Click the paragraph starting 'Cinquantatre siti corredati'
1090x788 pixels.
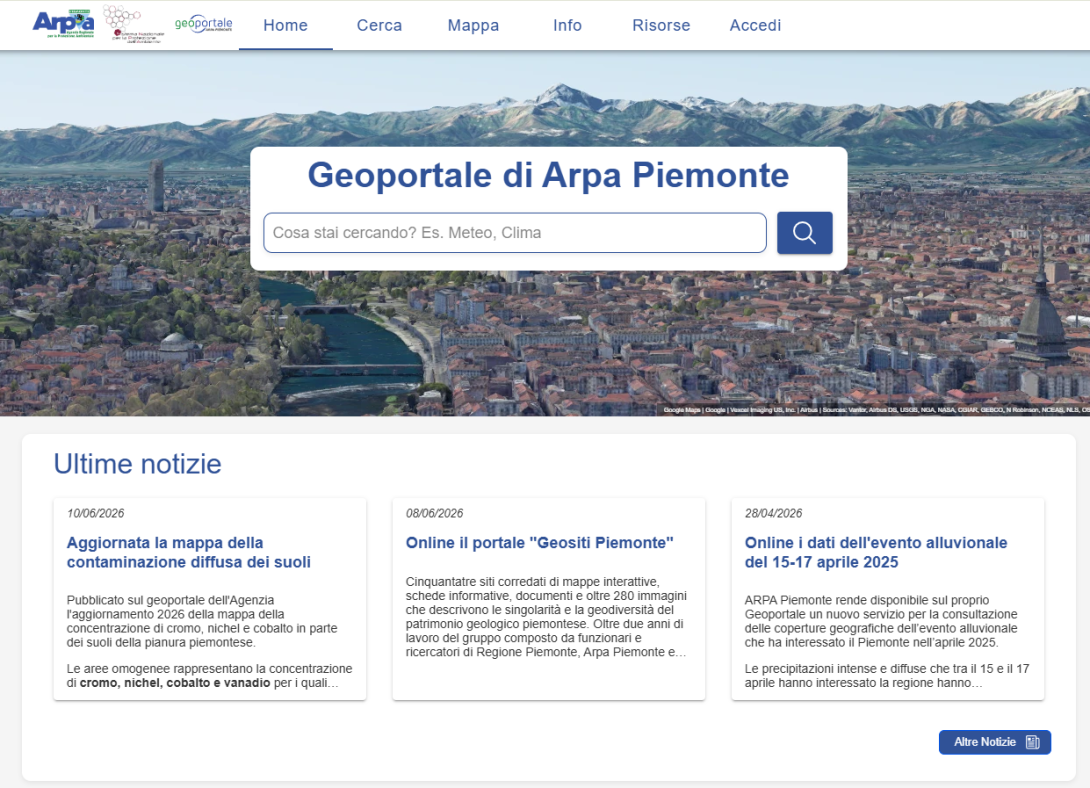[x=546, y=617]
